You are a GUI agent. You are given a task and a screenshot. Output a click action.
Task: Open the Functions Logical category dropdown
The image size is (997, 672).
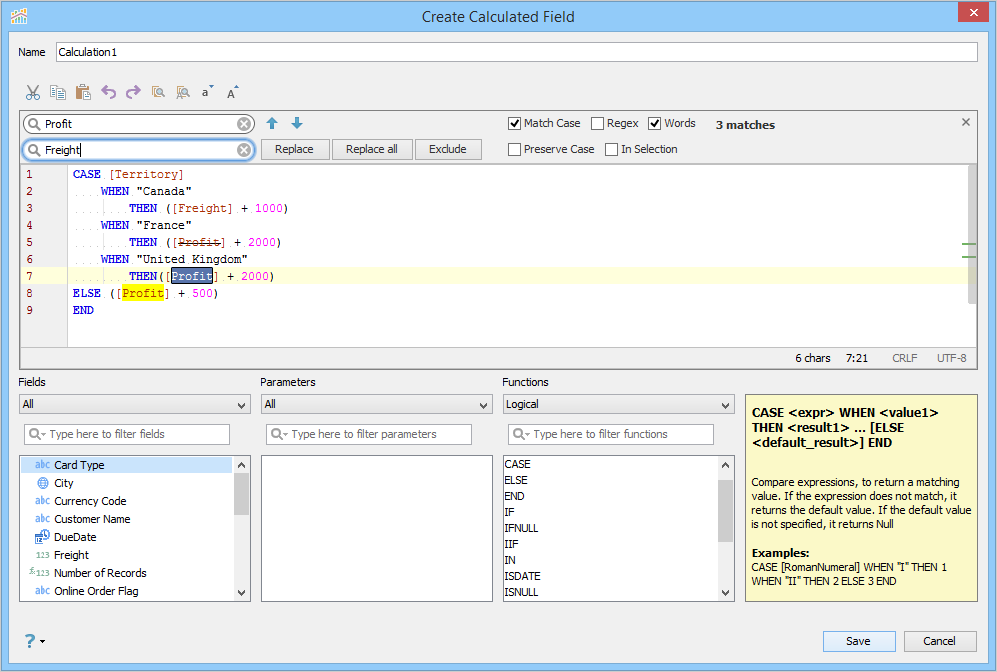click(x=618, y=404)
